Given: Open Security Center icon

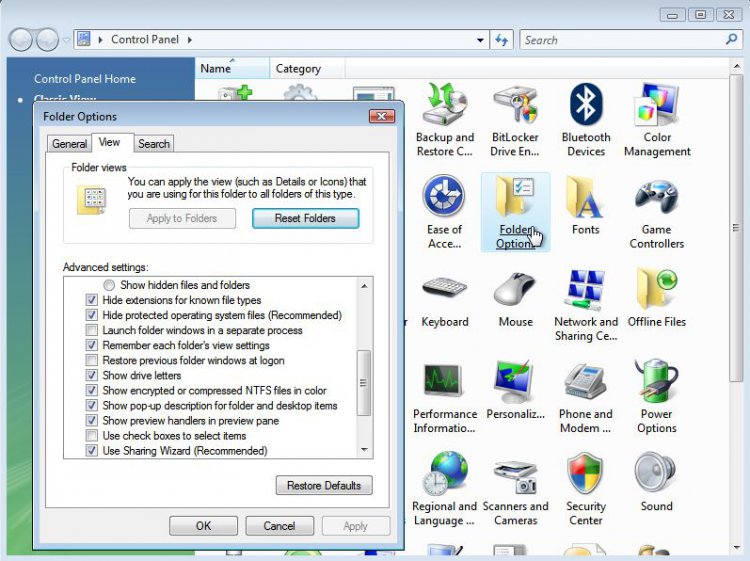Looking at the screenshot, I should 585,489.
